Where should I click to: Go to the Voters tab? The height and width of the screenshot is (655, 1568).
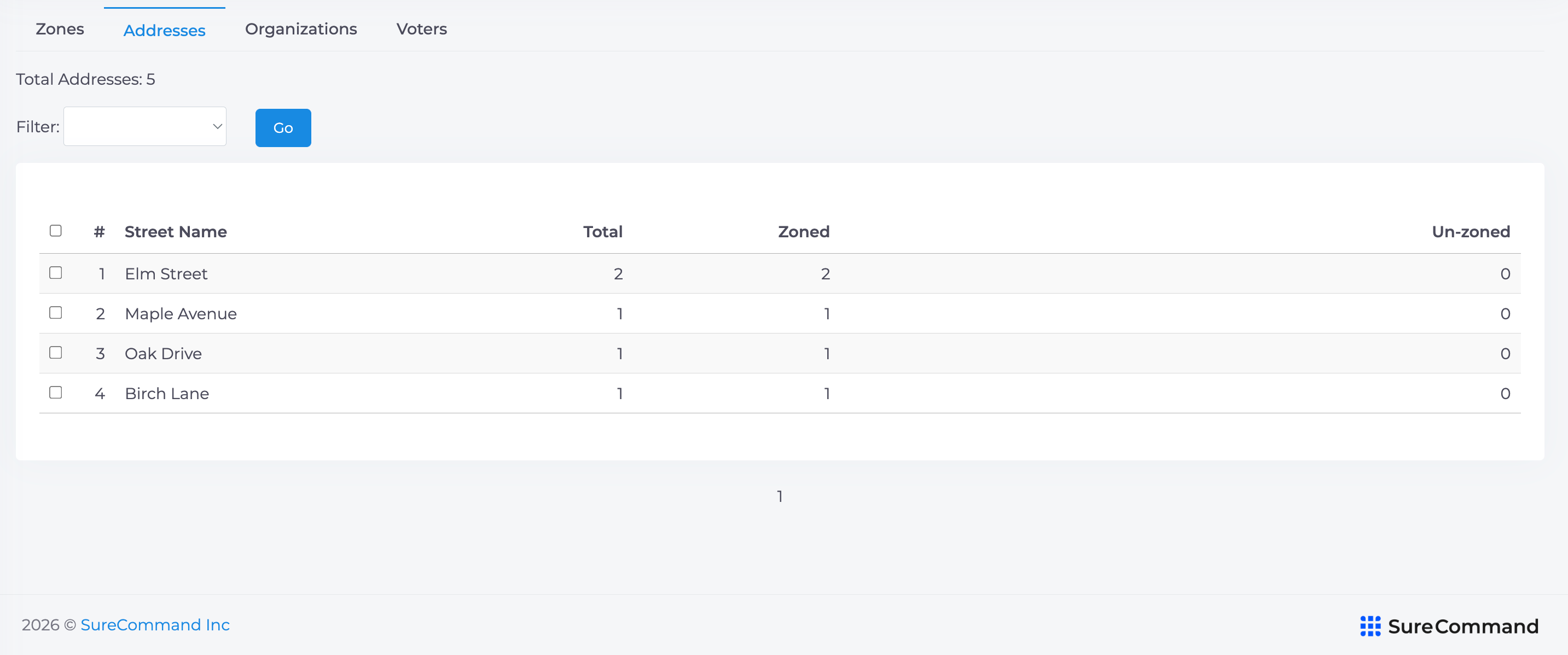point(421,29)
